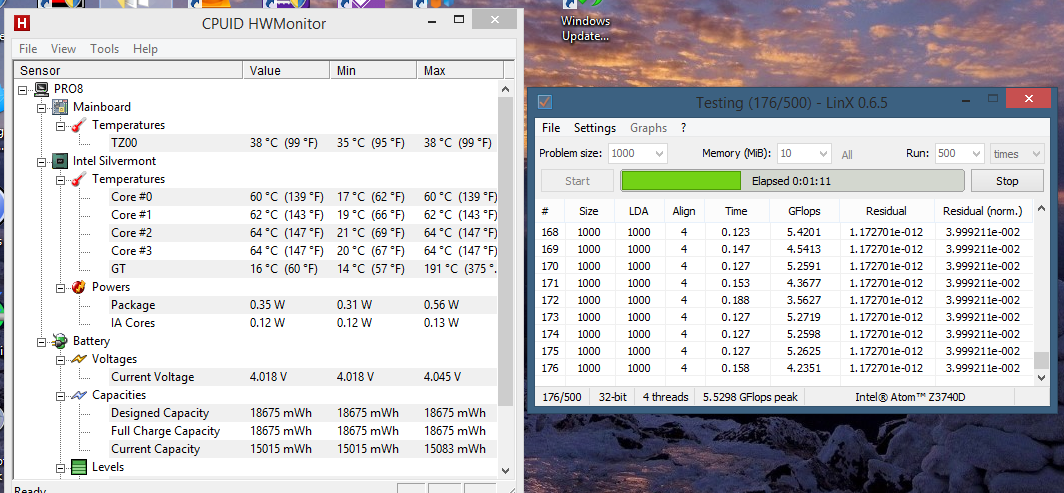
Task: Click the Voltages lightning icon
Action: click(80, 359)
